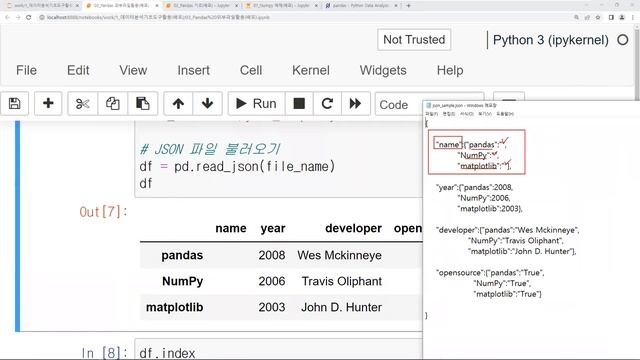Switch to the Numpy Jupyter browser tab
This screenshot has width=640, height=360.
tap(282, 6)
